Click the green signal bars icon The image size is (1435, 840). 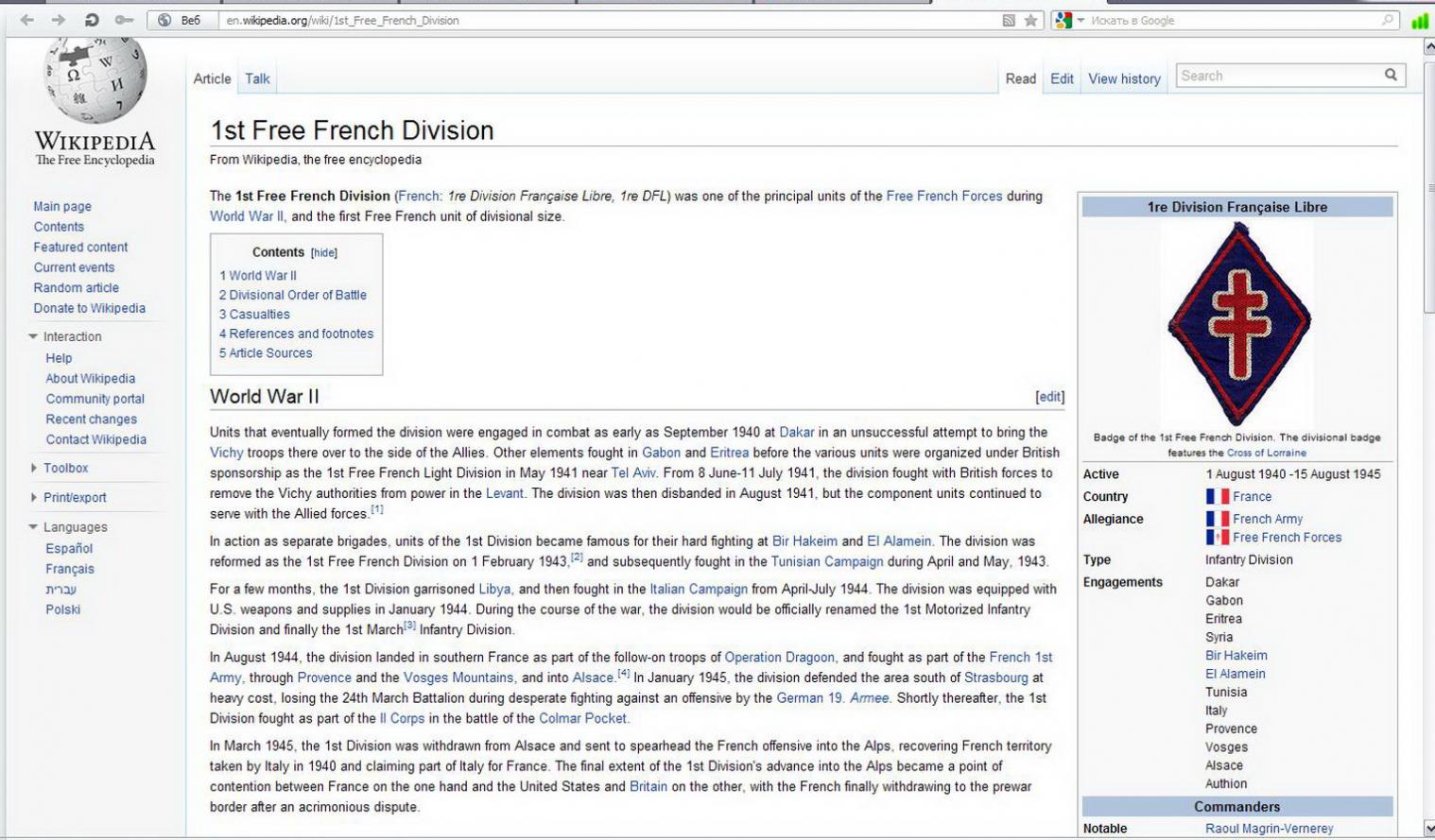click(1420, 20)
